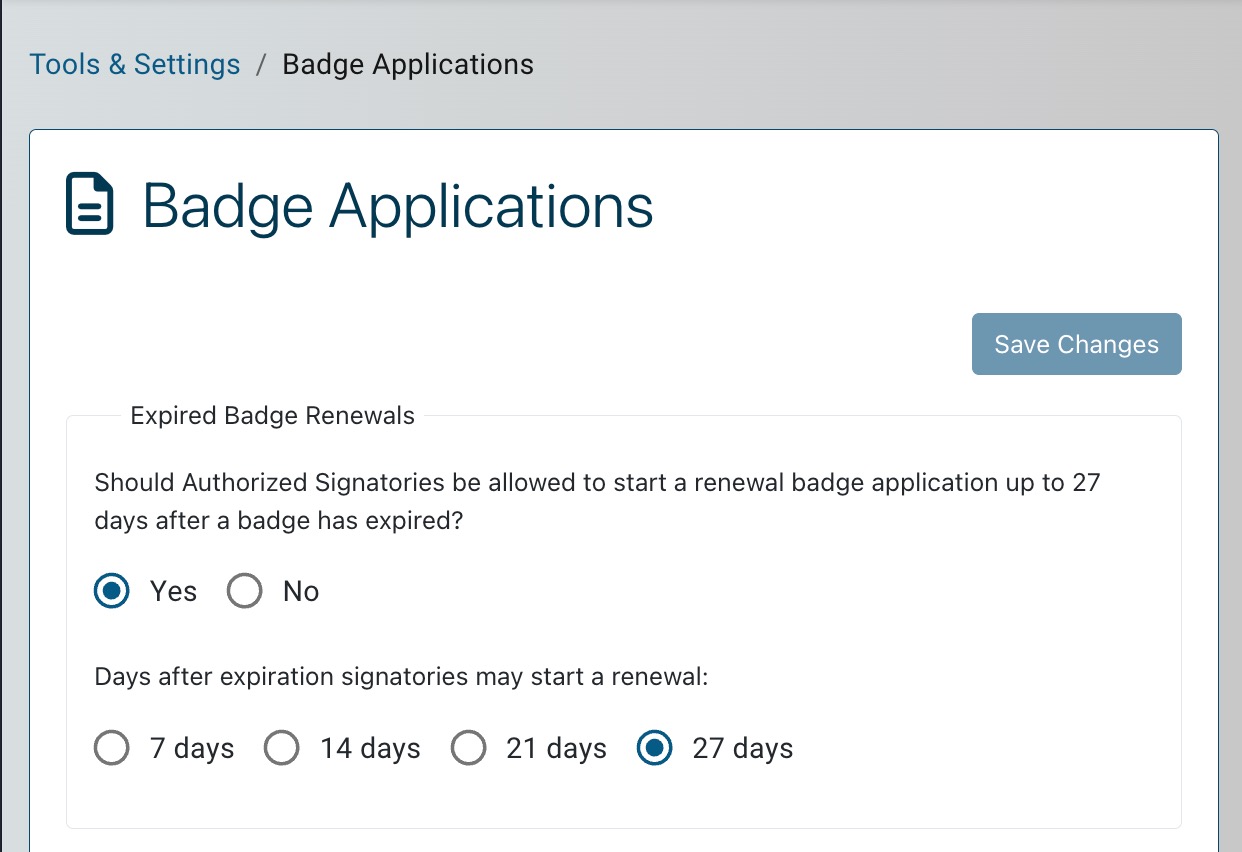
Task: Click the "21 days" label text
Action: [x=556, y=749]
